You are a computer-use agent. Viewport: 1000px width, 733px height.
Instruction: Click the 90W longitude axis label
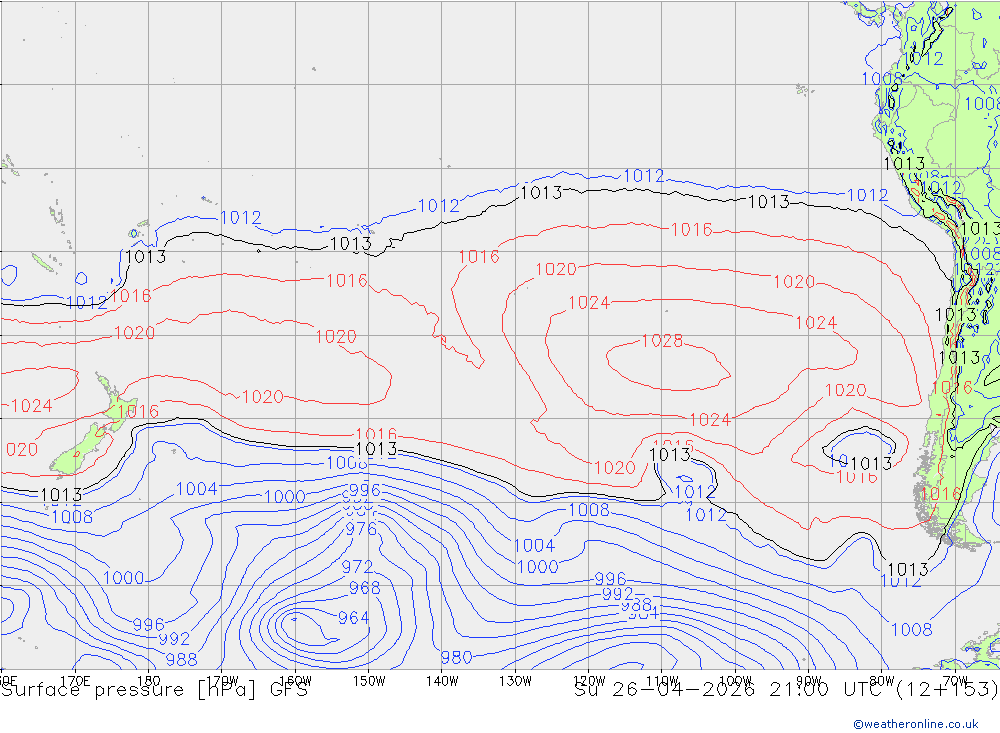click(809, 681)
